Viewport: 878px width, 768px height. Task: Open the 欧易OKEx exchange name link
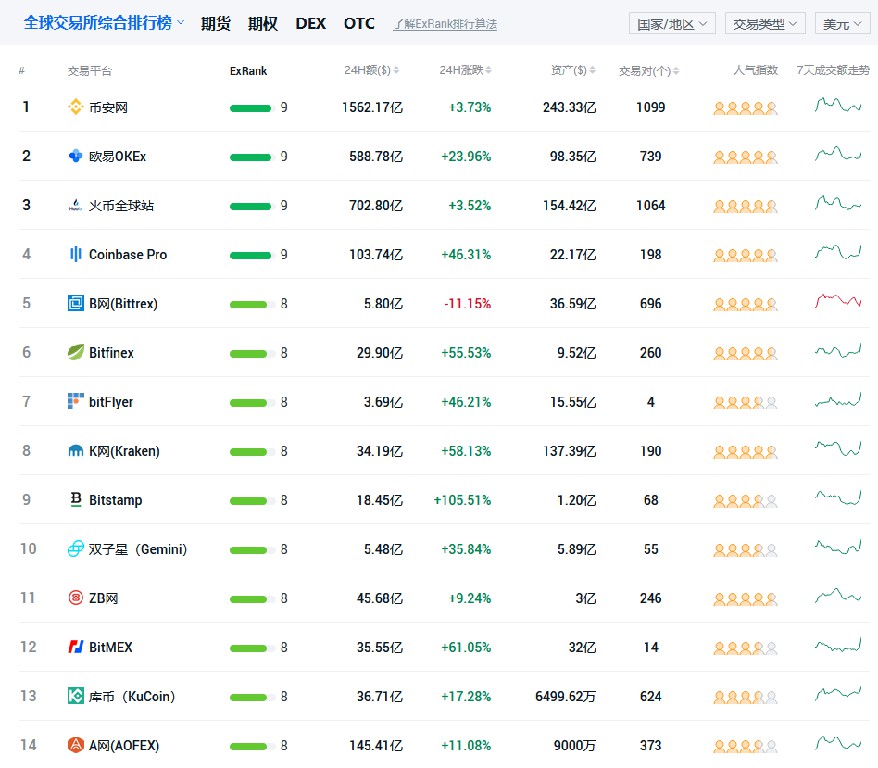tap(118, 156)
